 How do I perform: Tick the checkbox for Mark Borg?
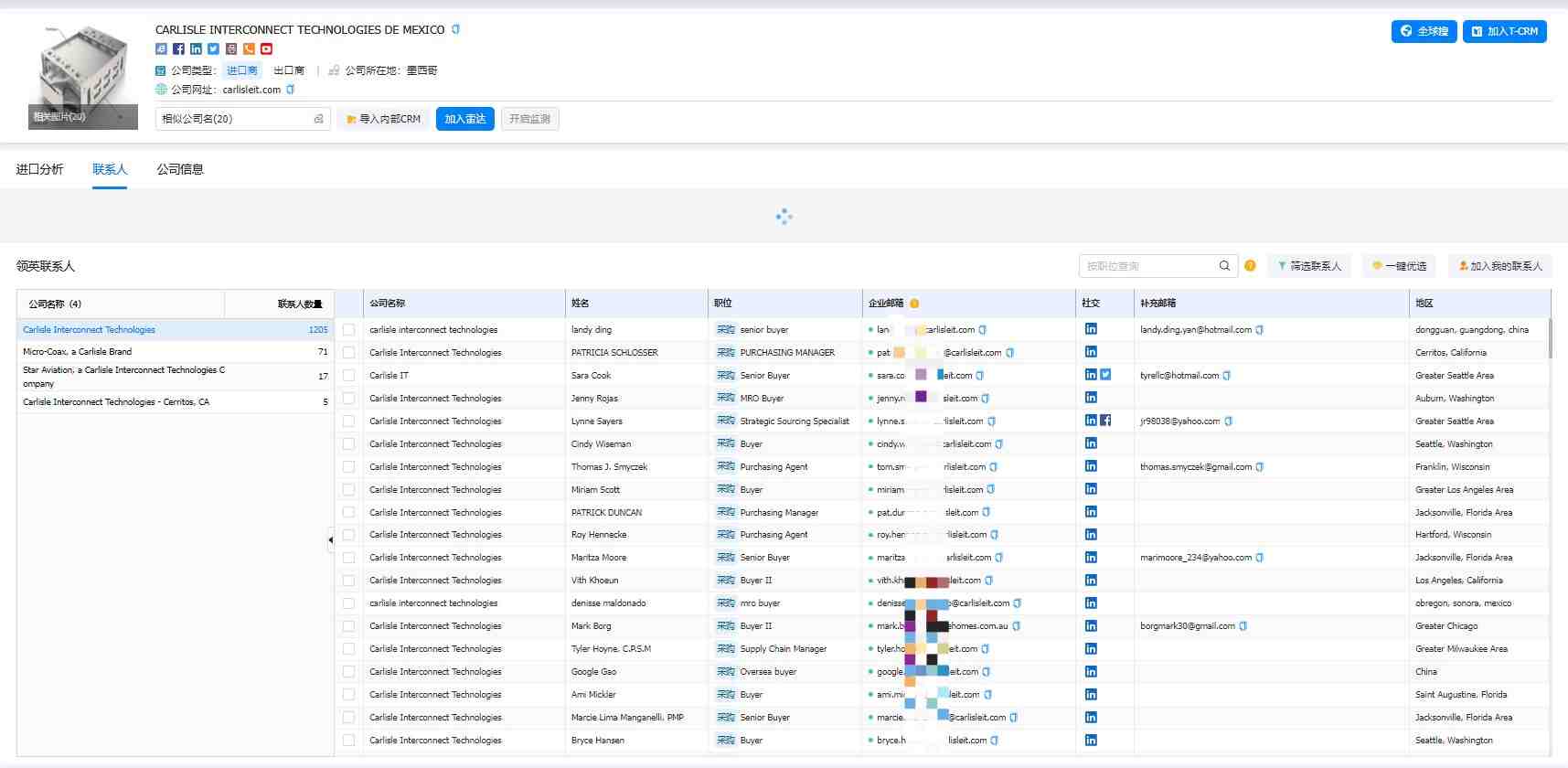pos(348,626)
